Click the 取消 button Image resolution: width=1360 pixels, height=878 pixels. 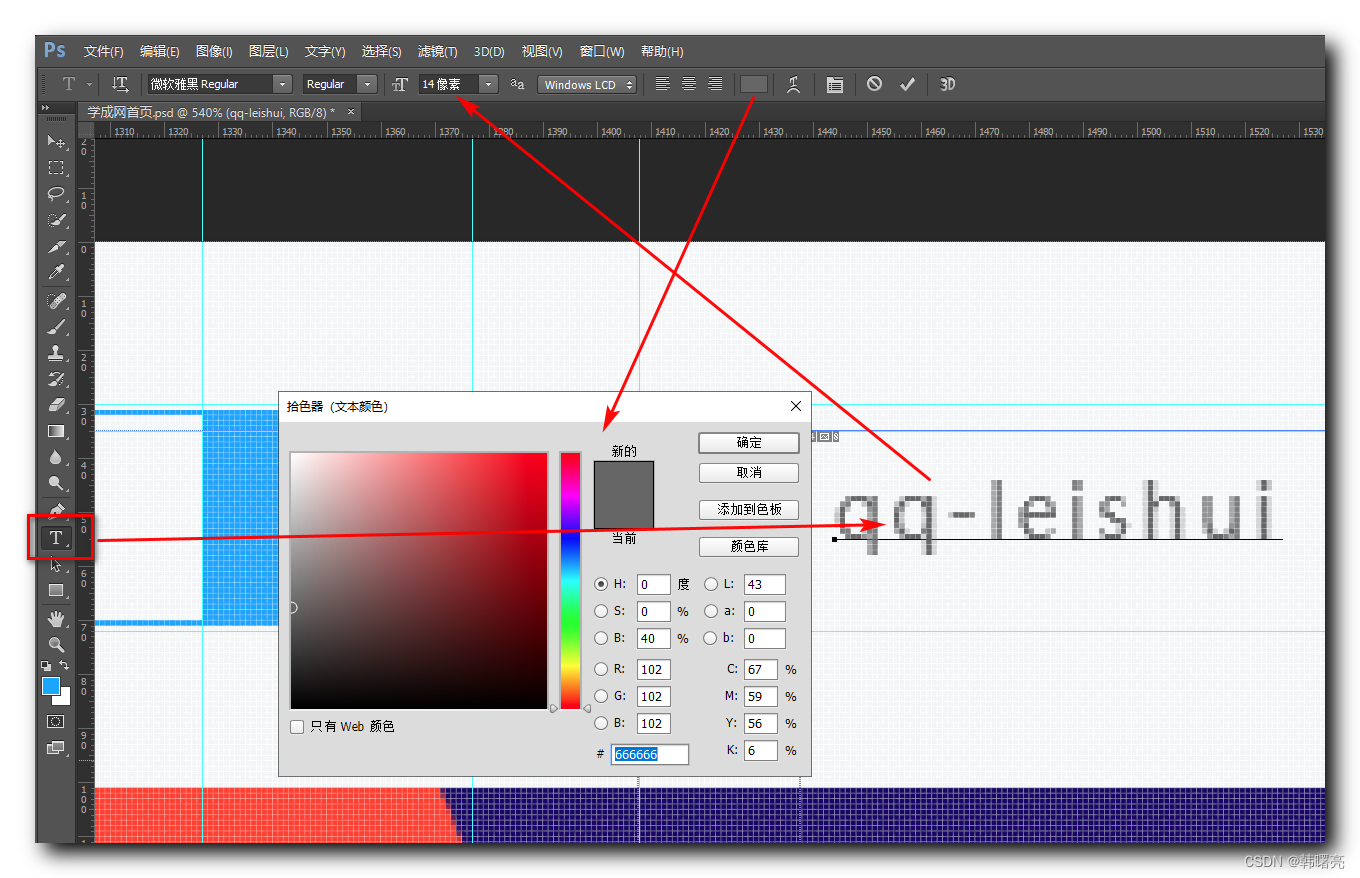pos(749,473)
